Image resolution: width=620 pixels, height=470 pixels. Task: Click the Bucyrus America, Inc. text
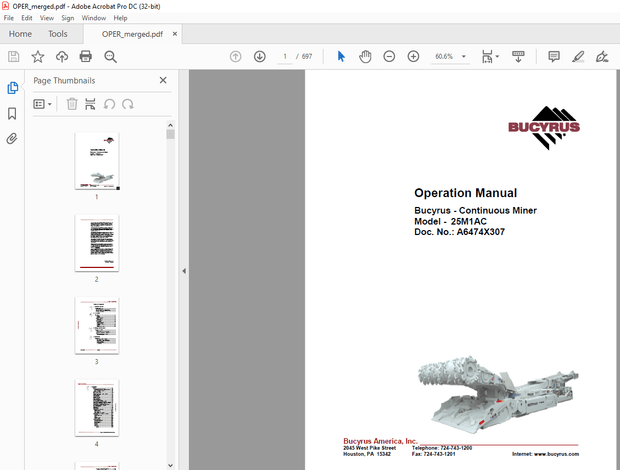tap(380, 441)
